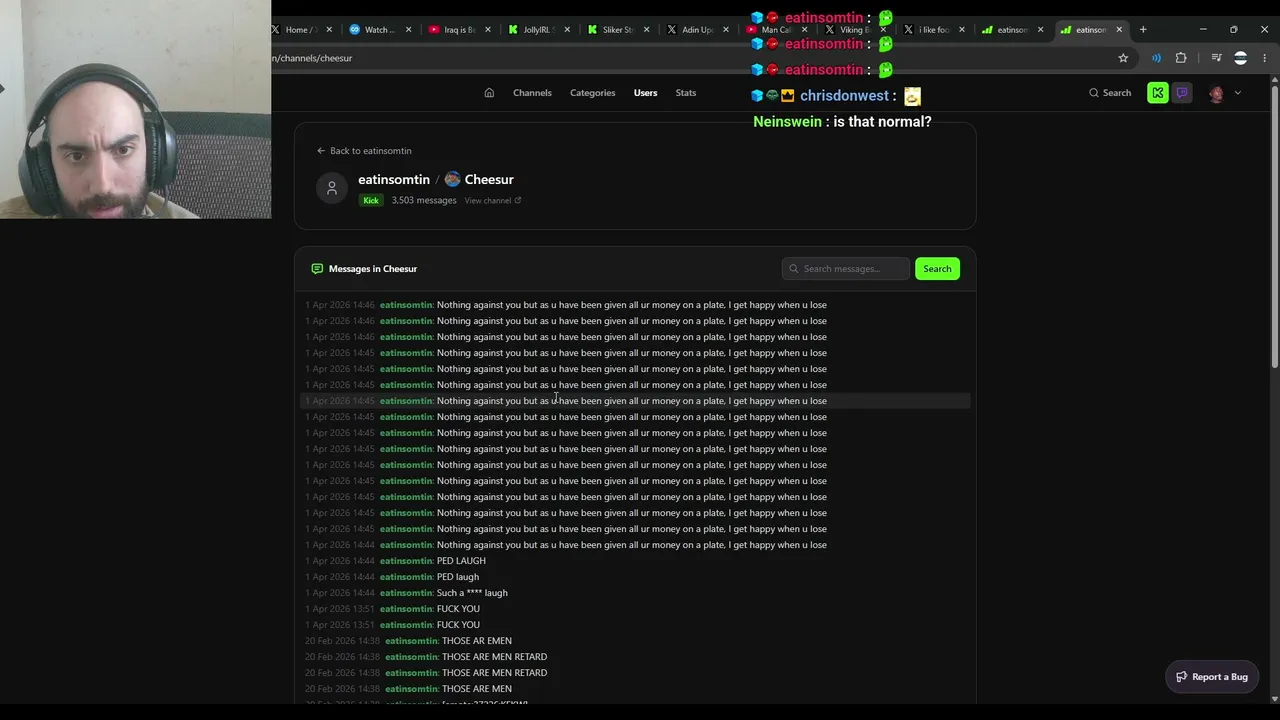Click the Messages in Cheesur chat icon
1280x720 pixels.
click(x=317, y=269)
